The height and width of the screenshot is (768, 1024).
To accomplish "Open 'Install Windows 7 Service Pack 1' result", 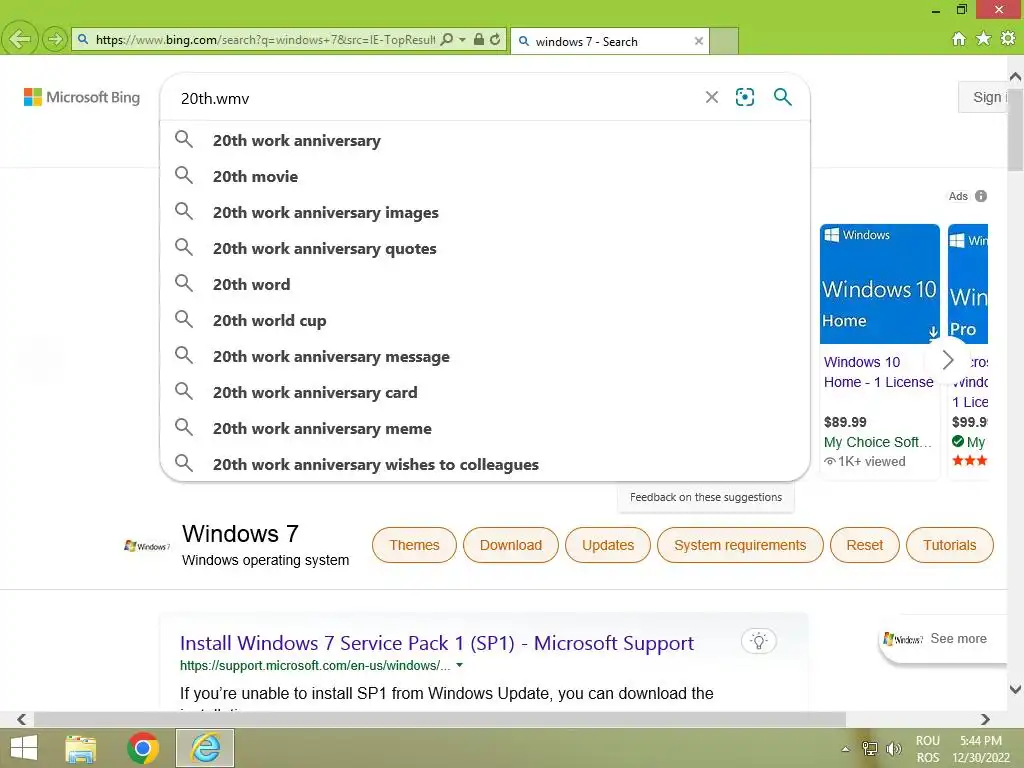I will [437, 643].
